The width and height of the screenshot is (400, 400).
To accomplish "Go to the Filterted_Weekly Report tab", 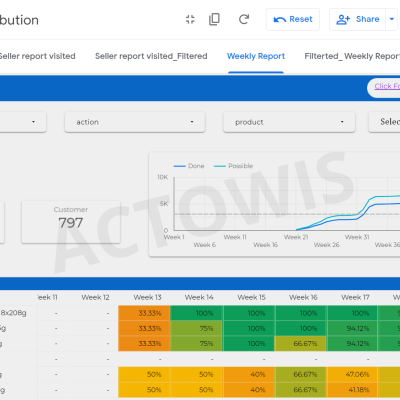I will click(352, 56).
